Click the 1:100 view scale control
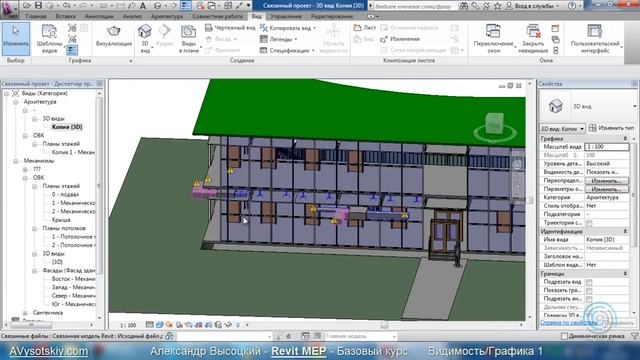 pos(128,325)
